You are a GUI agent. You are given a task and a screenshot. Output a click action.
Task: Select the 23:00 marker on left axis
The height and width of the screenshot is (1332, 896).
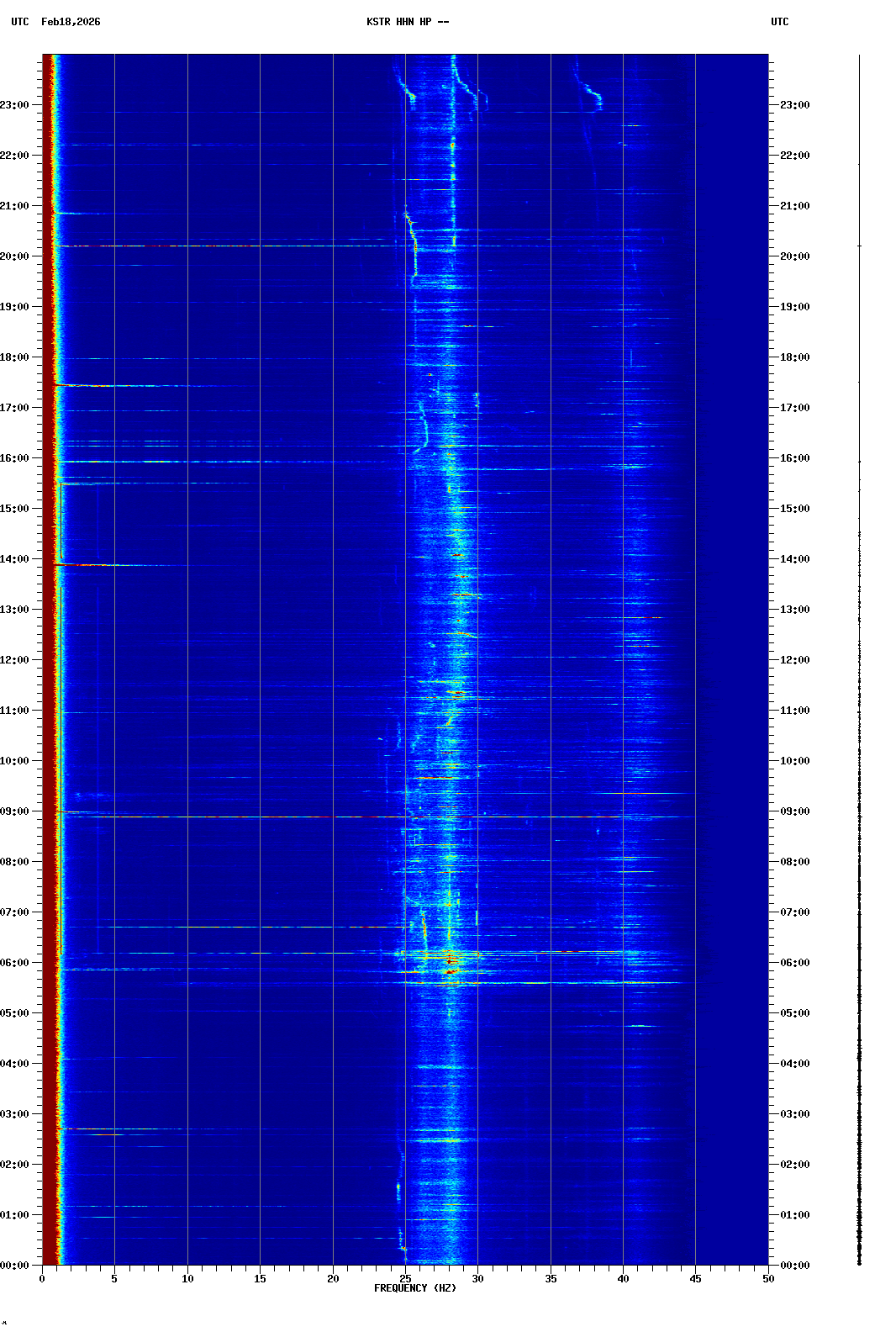(x=15, y=105)
